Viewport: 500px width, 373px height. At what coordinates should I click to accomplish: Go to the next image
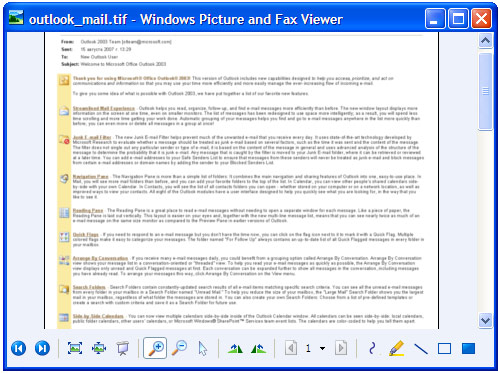pyautogui.click(x=42, y=348)
